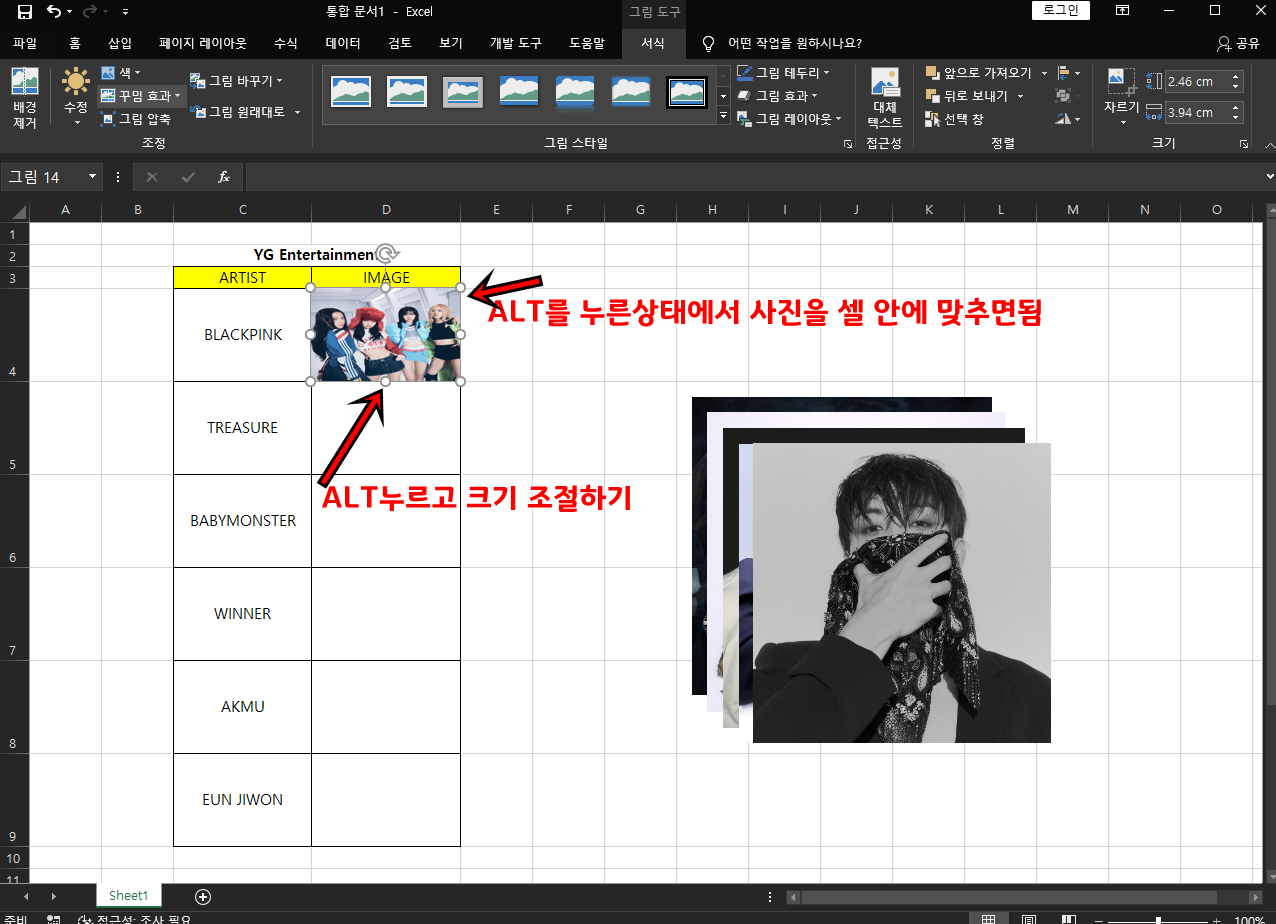
Task: Open the Align objects icon menu
Action: (x=1069, y=73)
